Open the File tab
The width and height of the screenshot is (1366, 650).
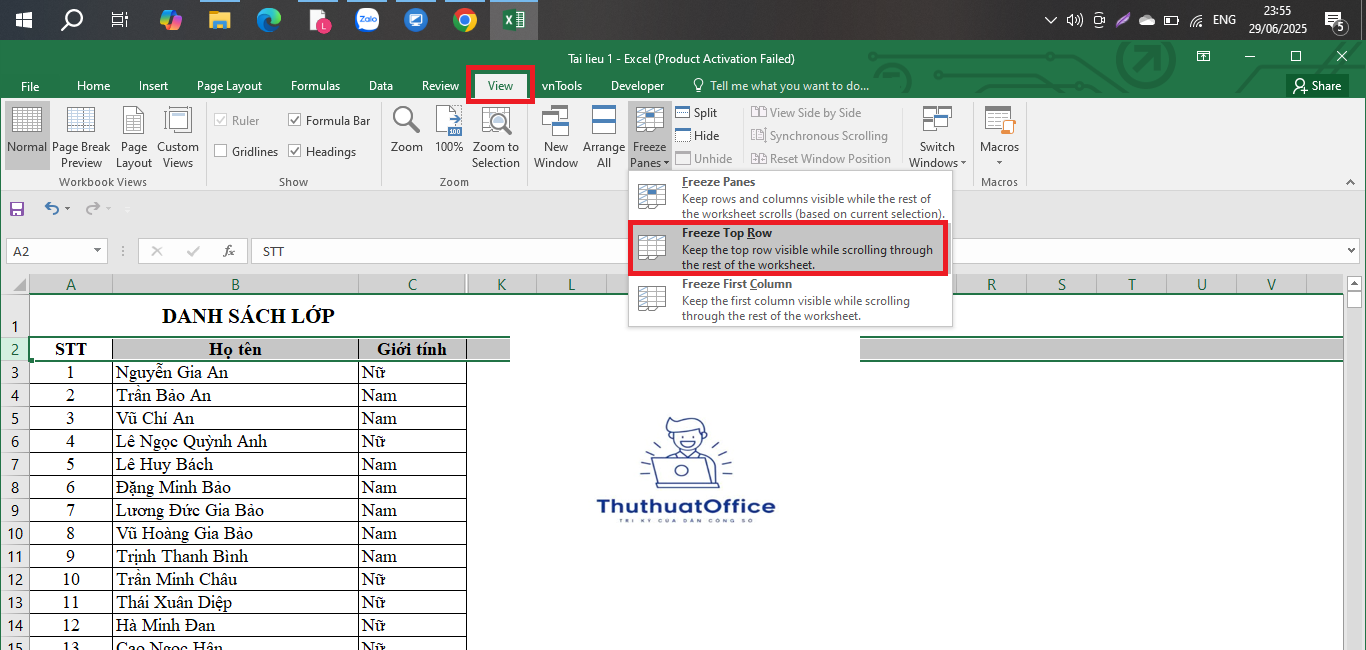click(30, 86)
